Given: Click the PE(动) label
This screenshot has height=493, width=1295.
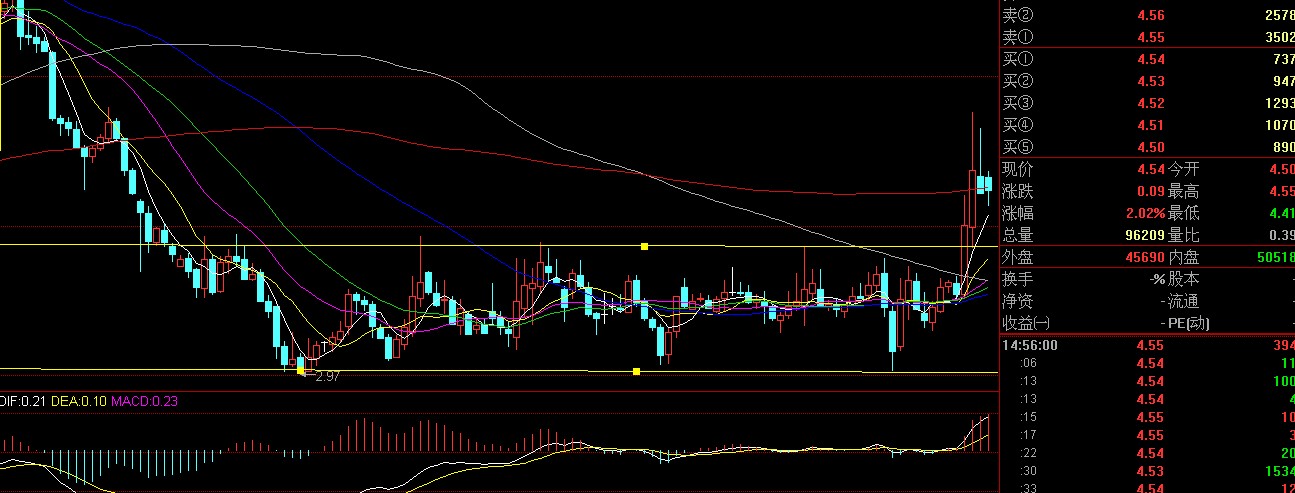Looking at the screenshot, I should coord(1188,323).
